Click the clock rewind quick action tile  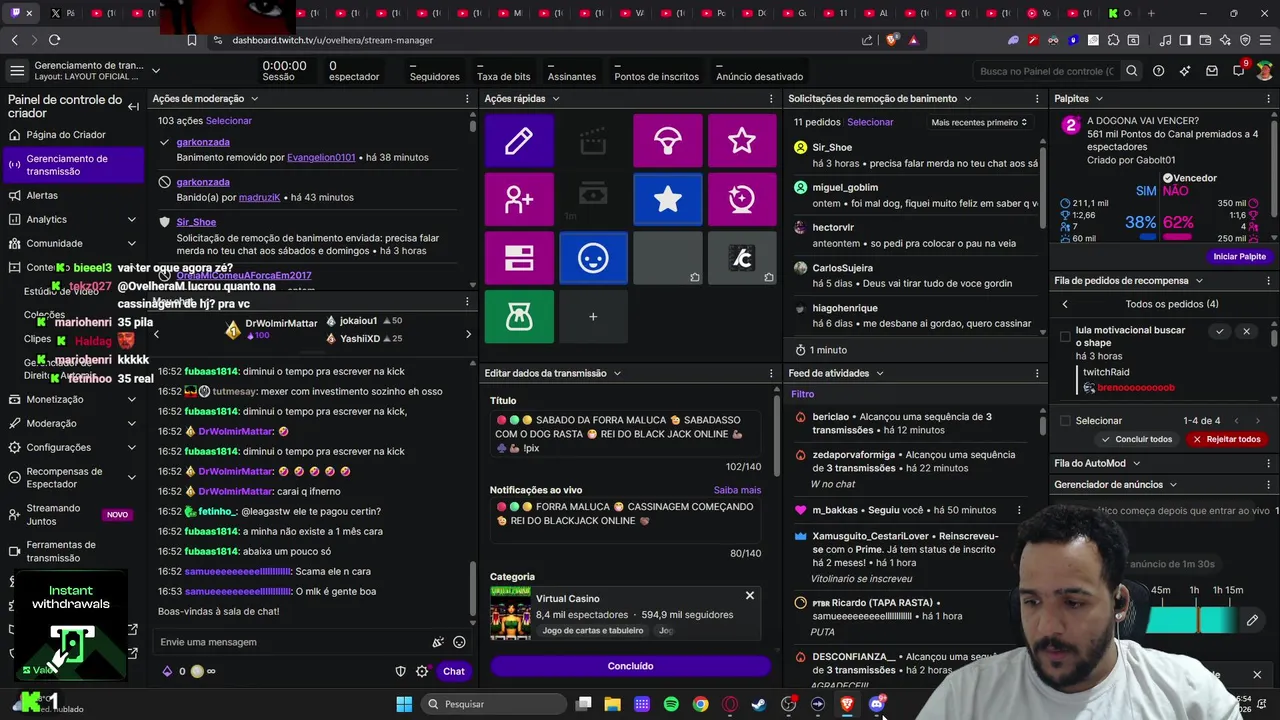(742, 199)
